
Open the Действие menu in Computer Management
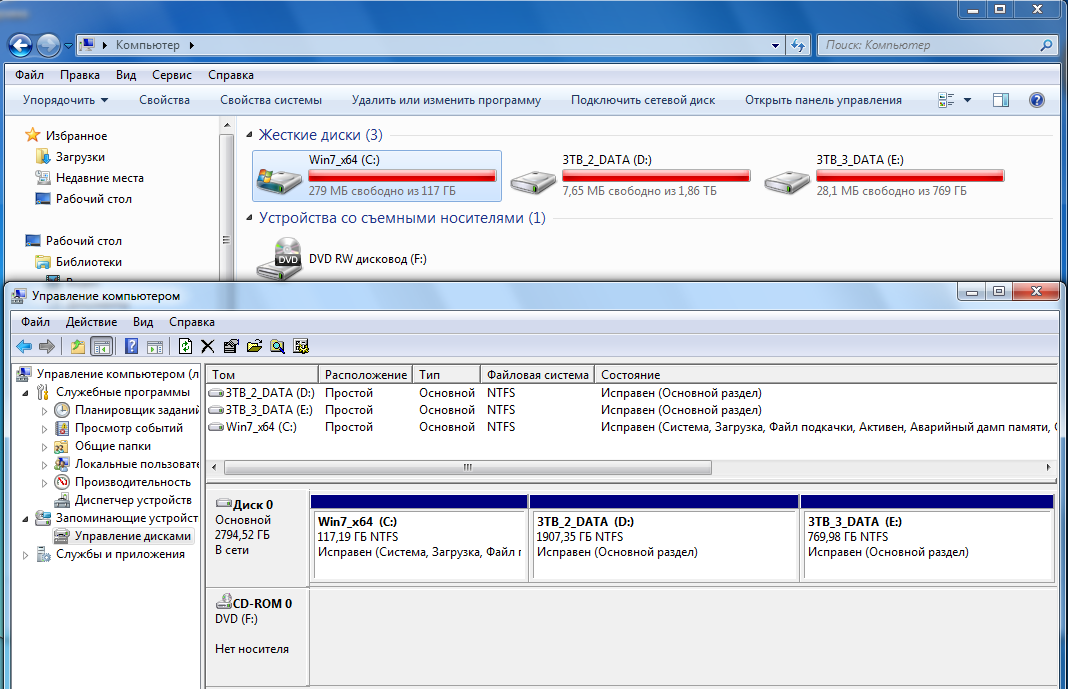[91, 322]
